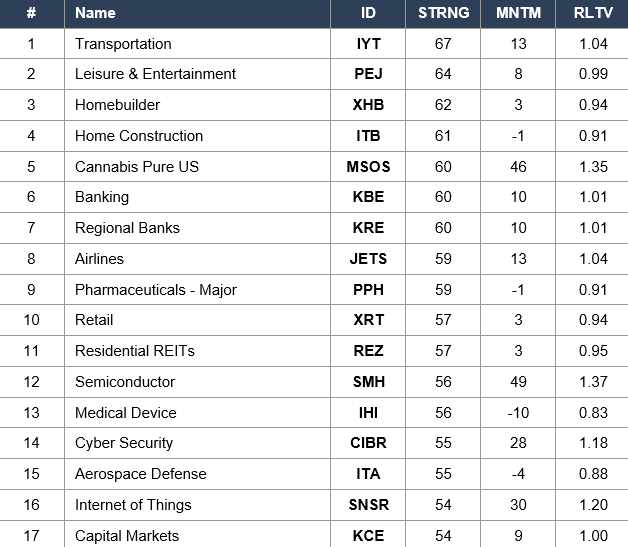Viewport: 628px width, 547px height.
Task: Click the SMH ticker ID
Action: tap(368, 382)
